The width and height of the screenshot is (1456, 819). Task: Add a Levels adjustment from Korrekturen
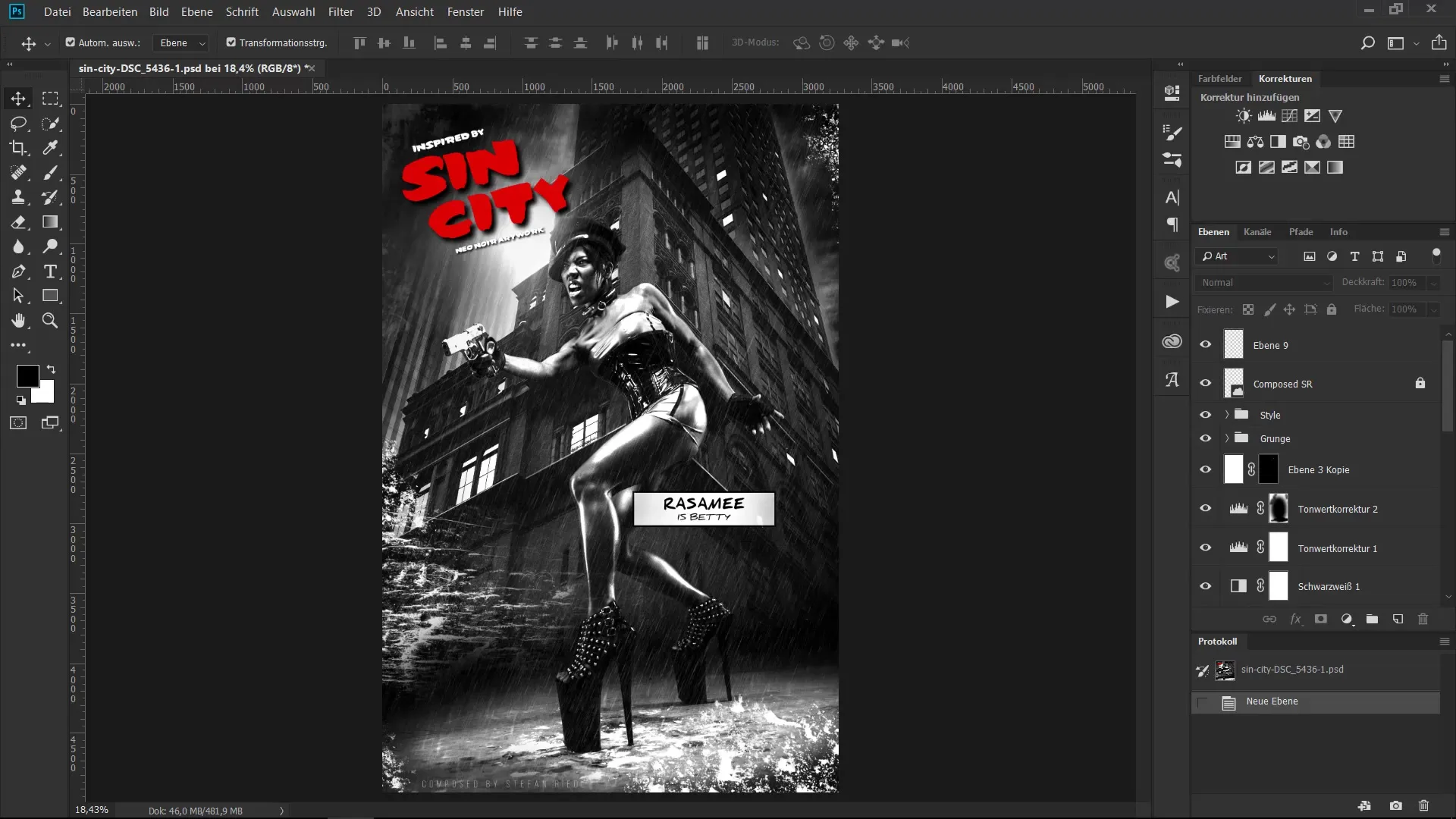point(1266,116)
